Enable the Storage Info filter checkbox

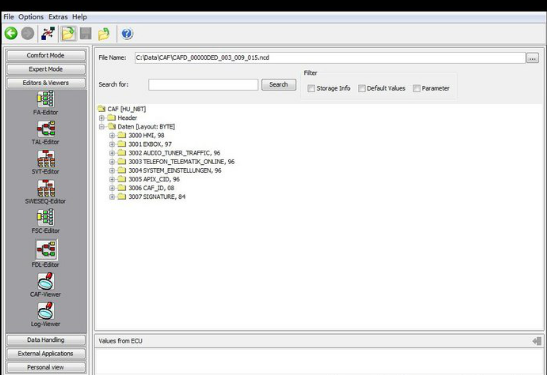[311, 89]
